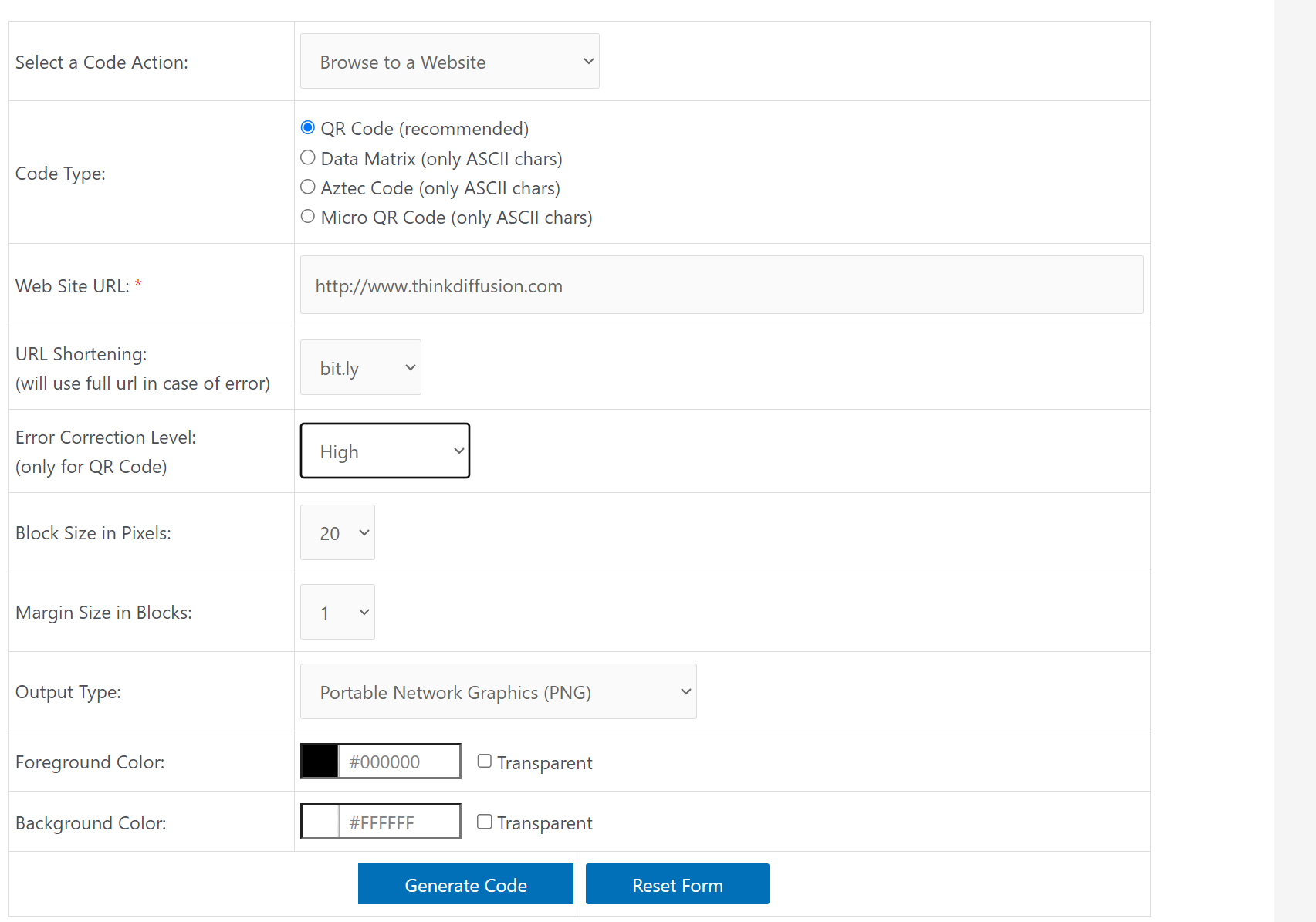Image resolution: width=1316 pixels, height=922 pixels.
Task: Click the Reset Form button
Action: click(x=678, y=884)
